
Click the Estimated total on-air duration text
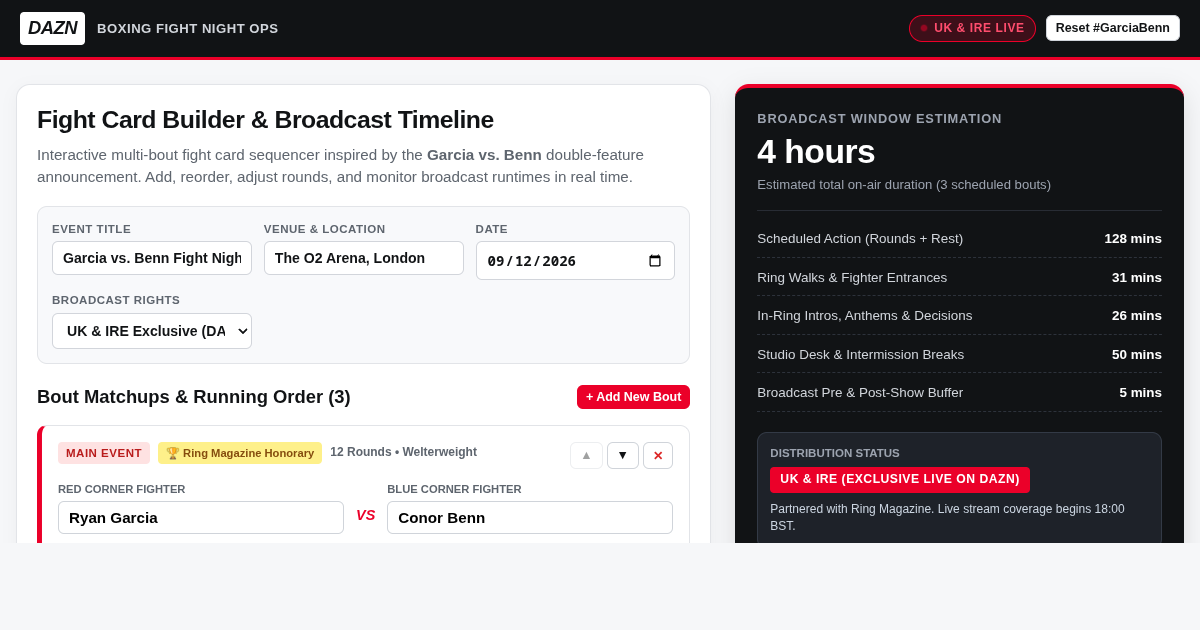(x=904, y=184)
